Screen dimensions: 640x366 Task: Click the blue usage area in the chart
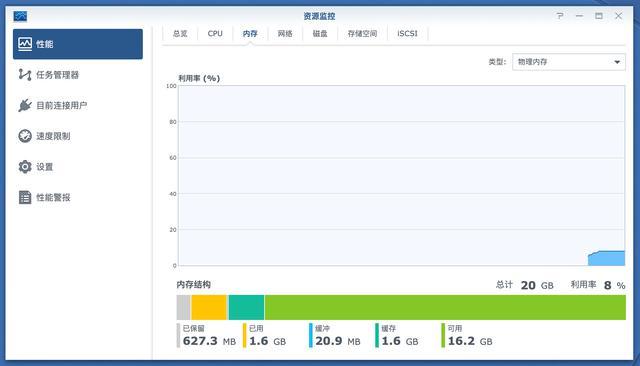[607, 259]
